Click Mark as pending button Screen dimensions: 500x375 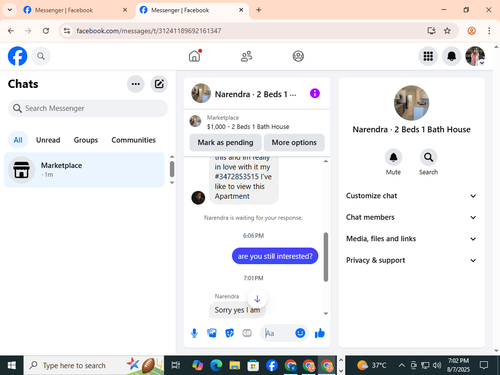coord(225,143)
